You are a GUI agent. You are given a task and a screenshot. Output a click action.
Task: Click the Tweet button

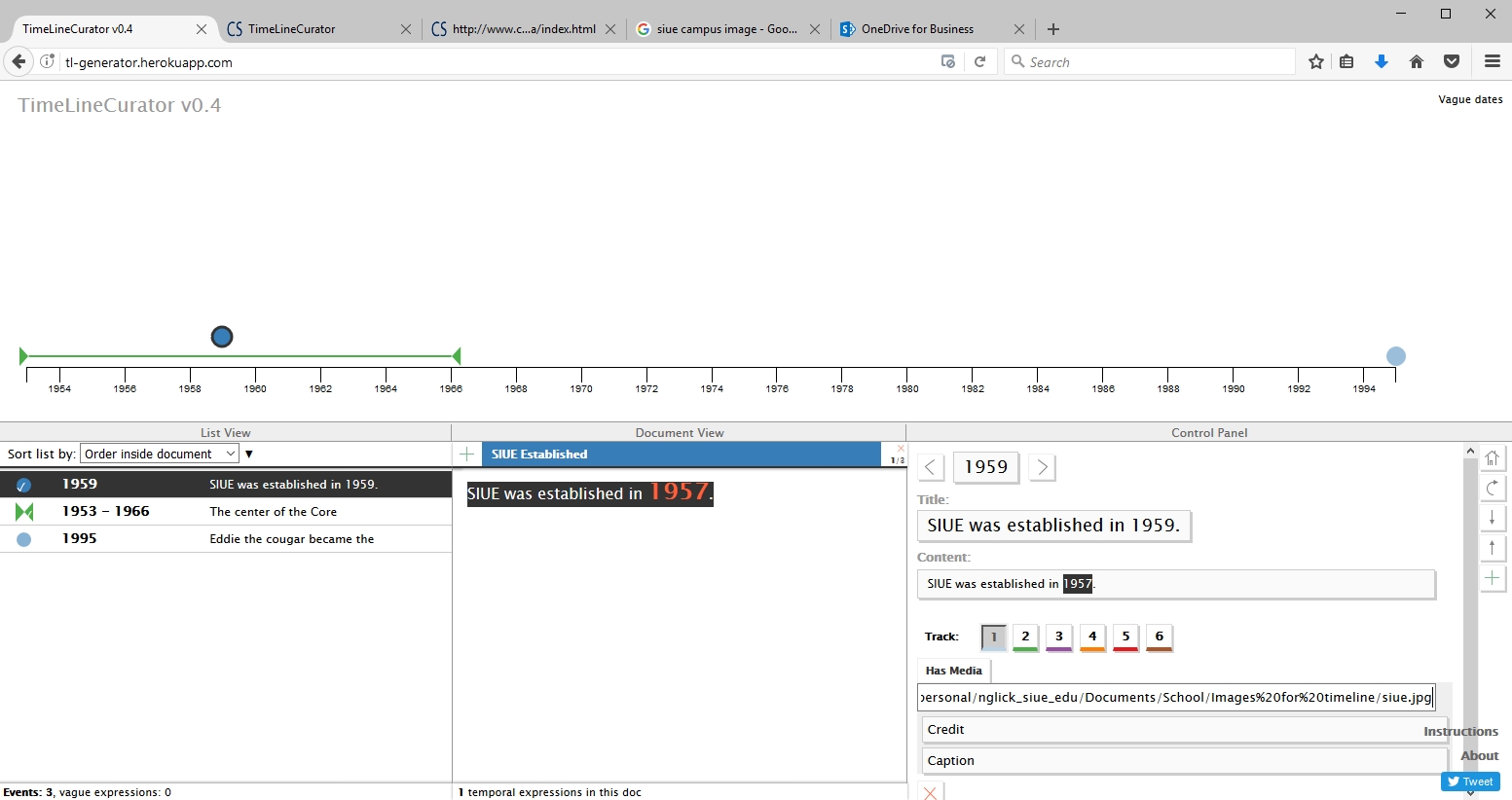pyautogui.click(x=1470, y=782)
